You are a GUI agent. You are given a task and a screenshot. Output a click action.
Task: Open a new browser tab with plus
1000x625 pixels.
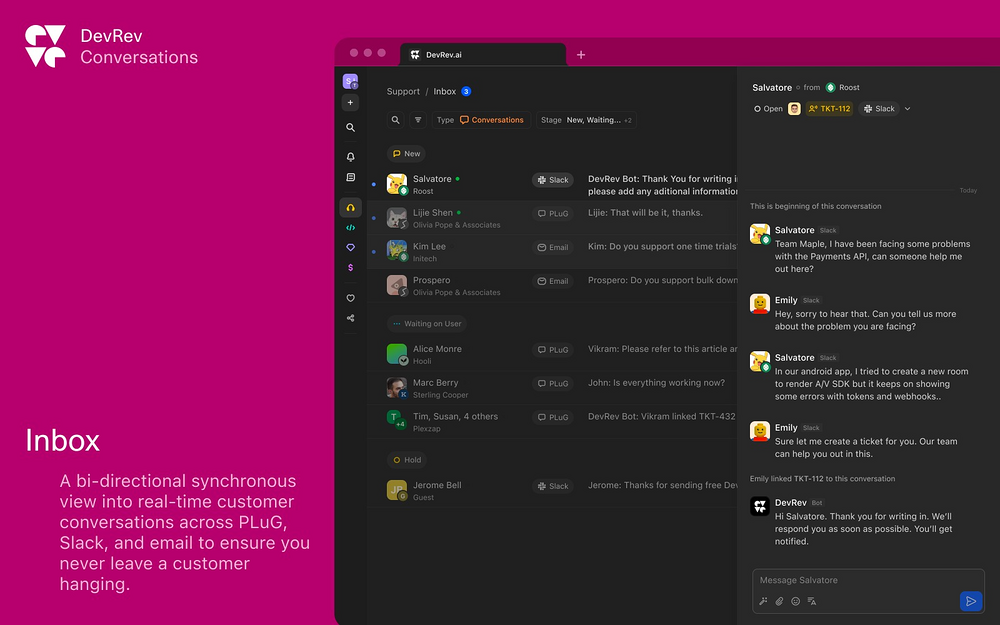point(580,55)
